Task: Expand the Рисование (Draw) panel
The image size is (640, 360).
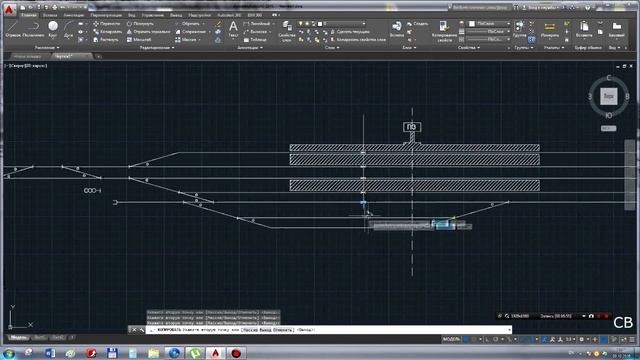Action: (x=47, y=48)
